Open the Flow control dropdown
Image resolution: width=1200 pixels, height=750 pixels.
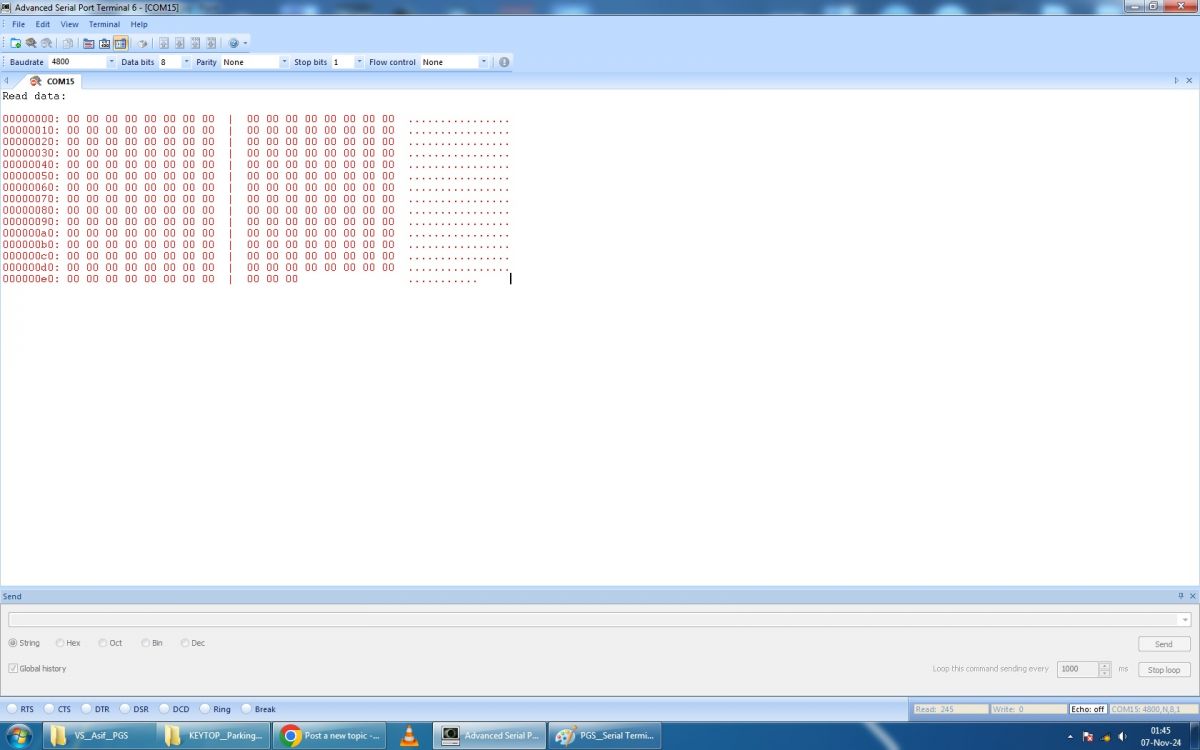point(484,62)
